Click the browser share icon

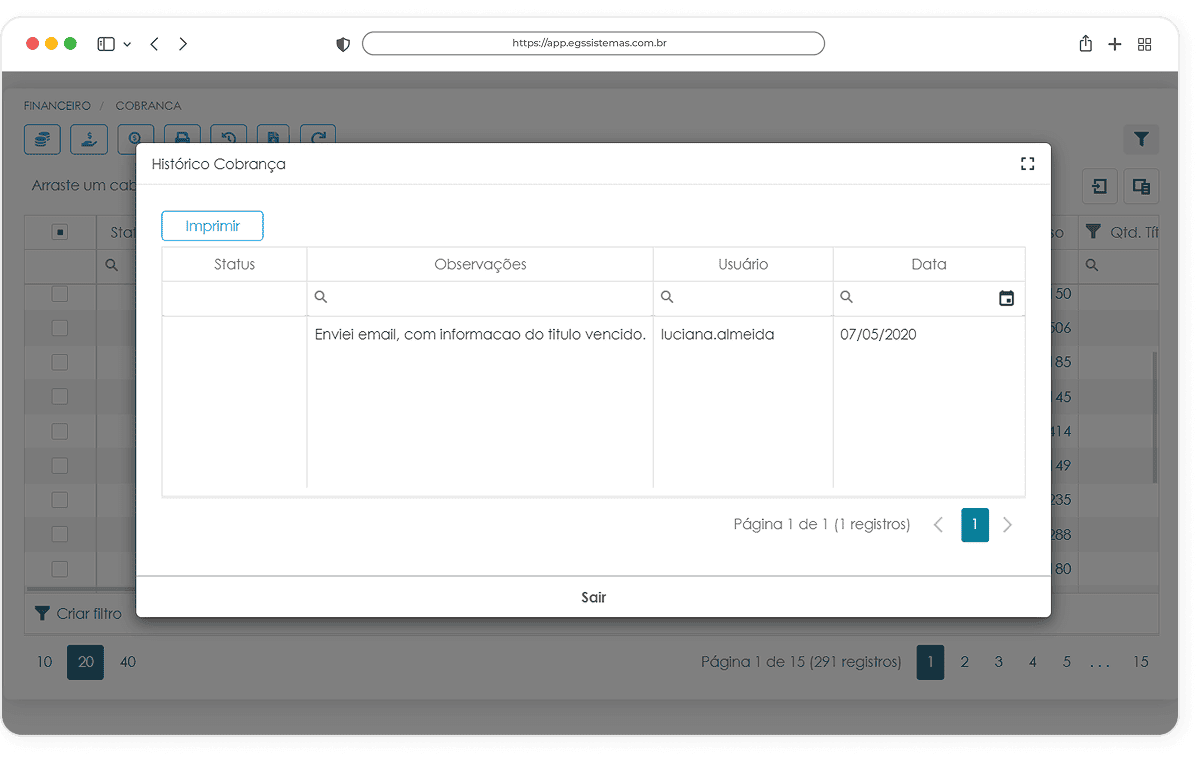point(1086,44)
